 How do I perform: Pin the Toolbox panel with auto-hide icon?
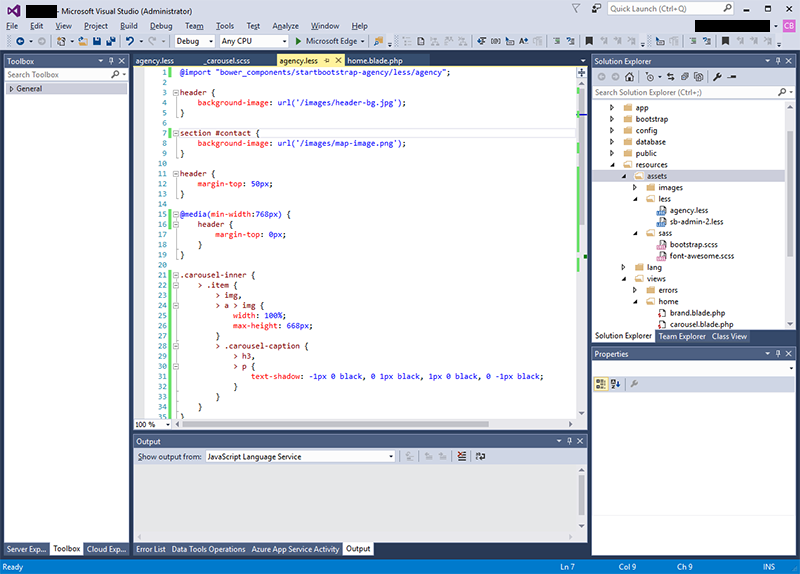[x=111, y=61]
